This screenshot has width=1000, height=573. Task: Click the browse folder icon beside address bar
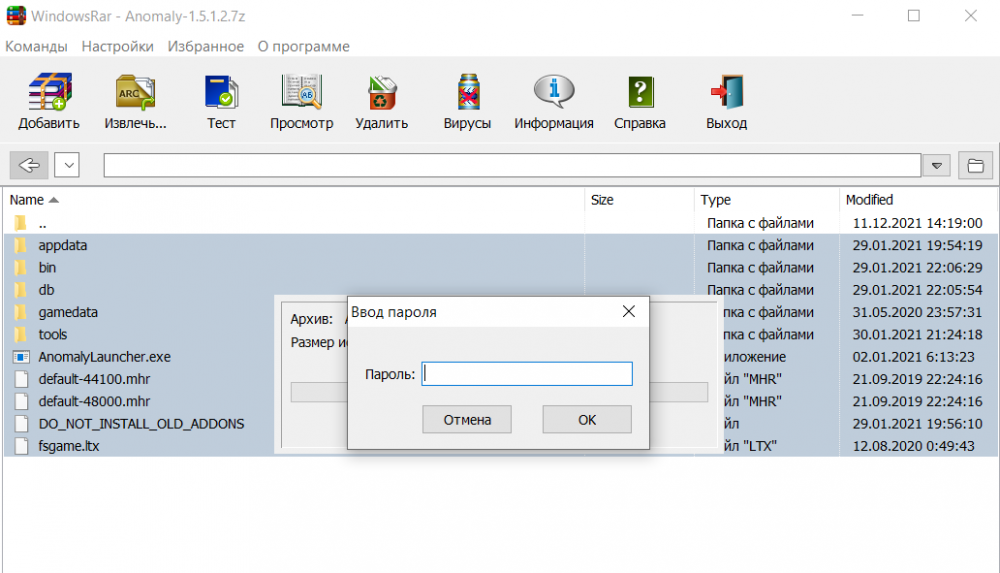[x=975, y=165]
